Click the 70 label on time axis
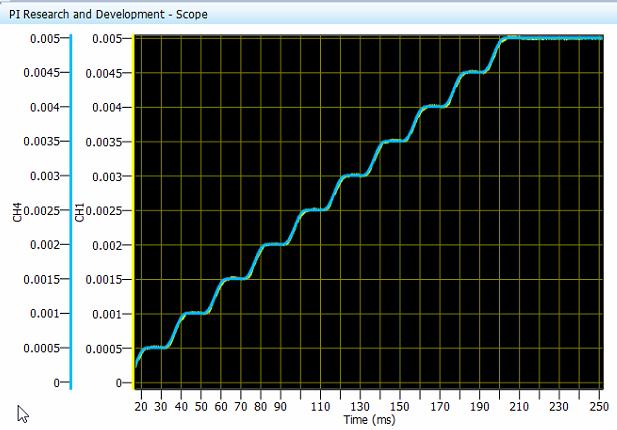Image resolution: width=617 pixels, height=430 pixels. [x=240, y=406]
